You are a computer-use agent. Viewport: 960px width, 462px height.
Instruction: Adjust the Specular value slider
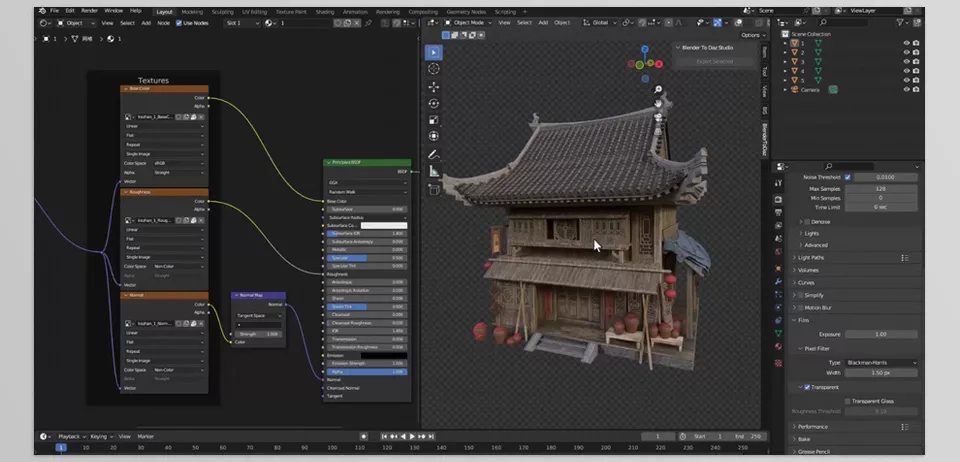point(366,258)
